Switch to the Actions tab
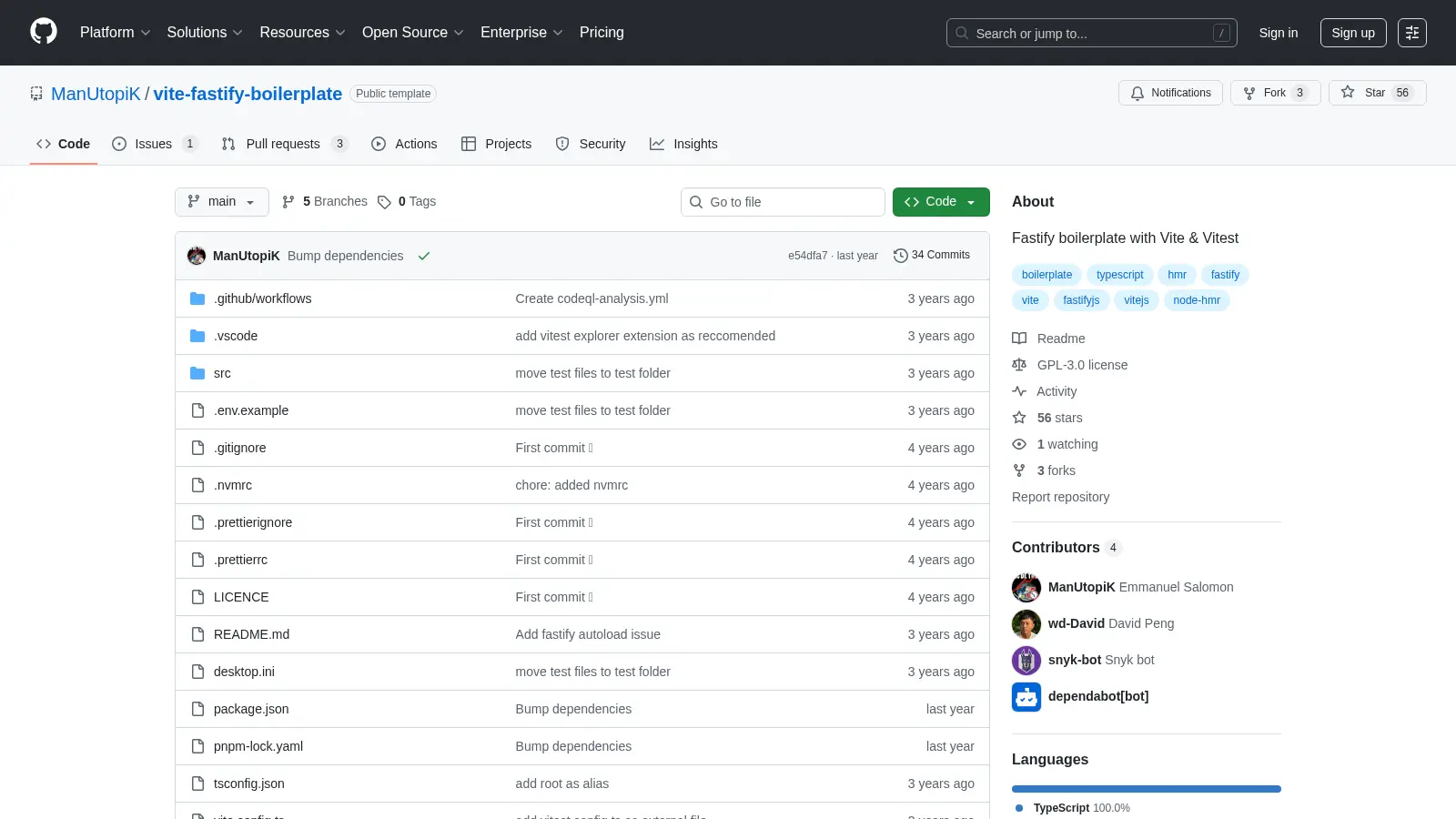The width and height of the screenshot is (1456, 819). (404, 144)
